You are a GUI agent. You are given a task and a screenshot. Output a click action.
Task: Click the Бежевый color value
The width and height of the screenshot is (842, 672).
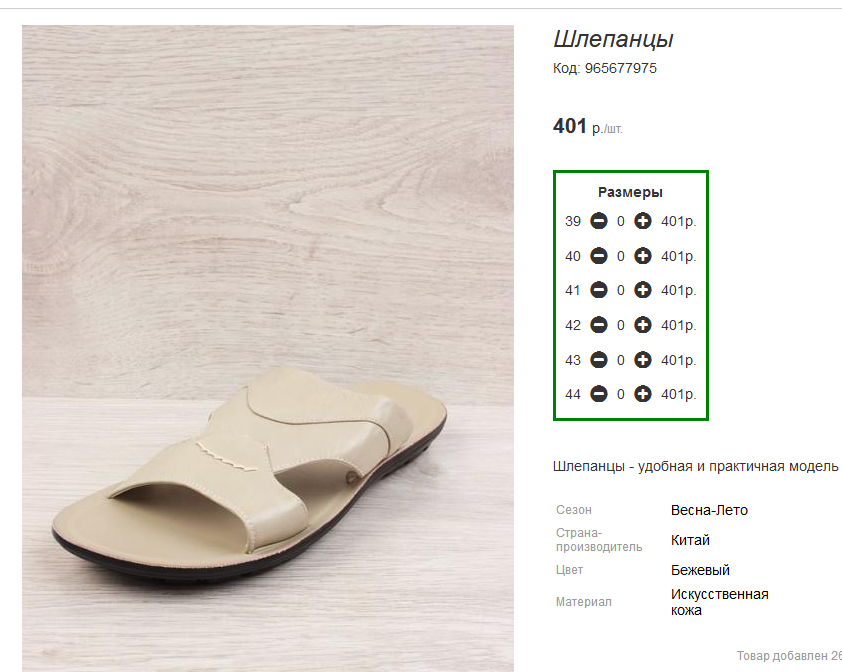coord(700,570)
